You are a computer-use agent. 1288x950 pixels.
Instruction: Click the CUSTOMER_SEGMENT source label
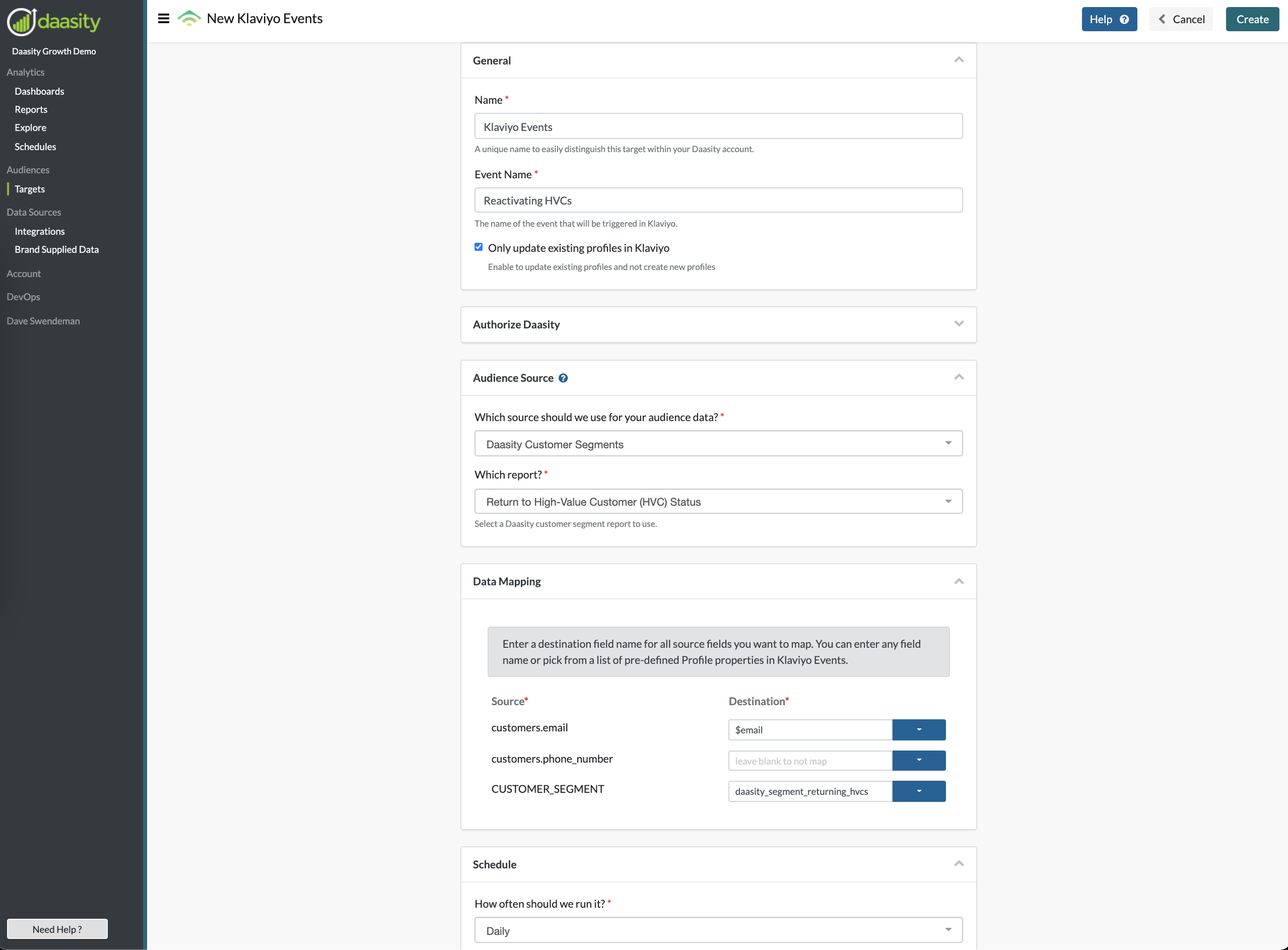pos(548,789)
